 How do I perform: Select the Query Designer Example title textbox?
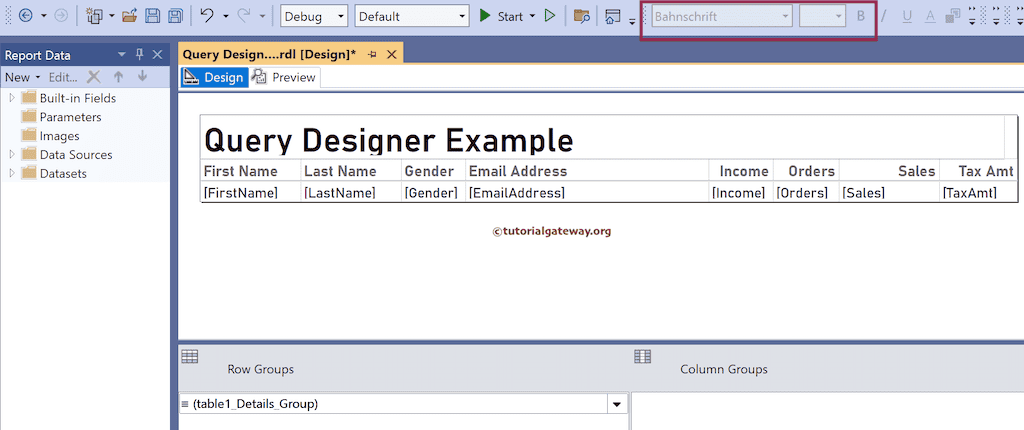(602, 137)
